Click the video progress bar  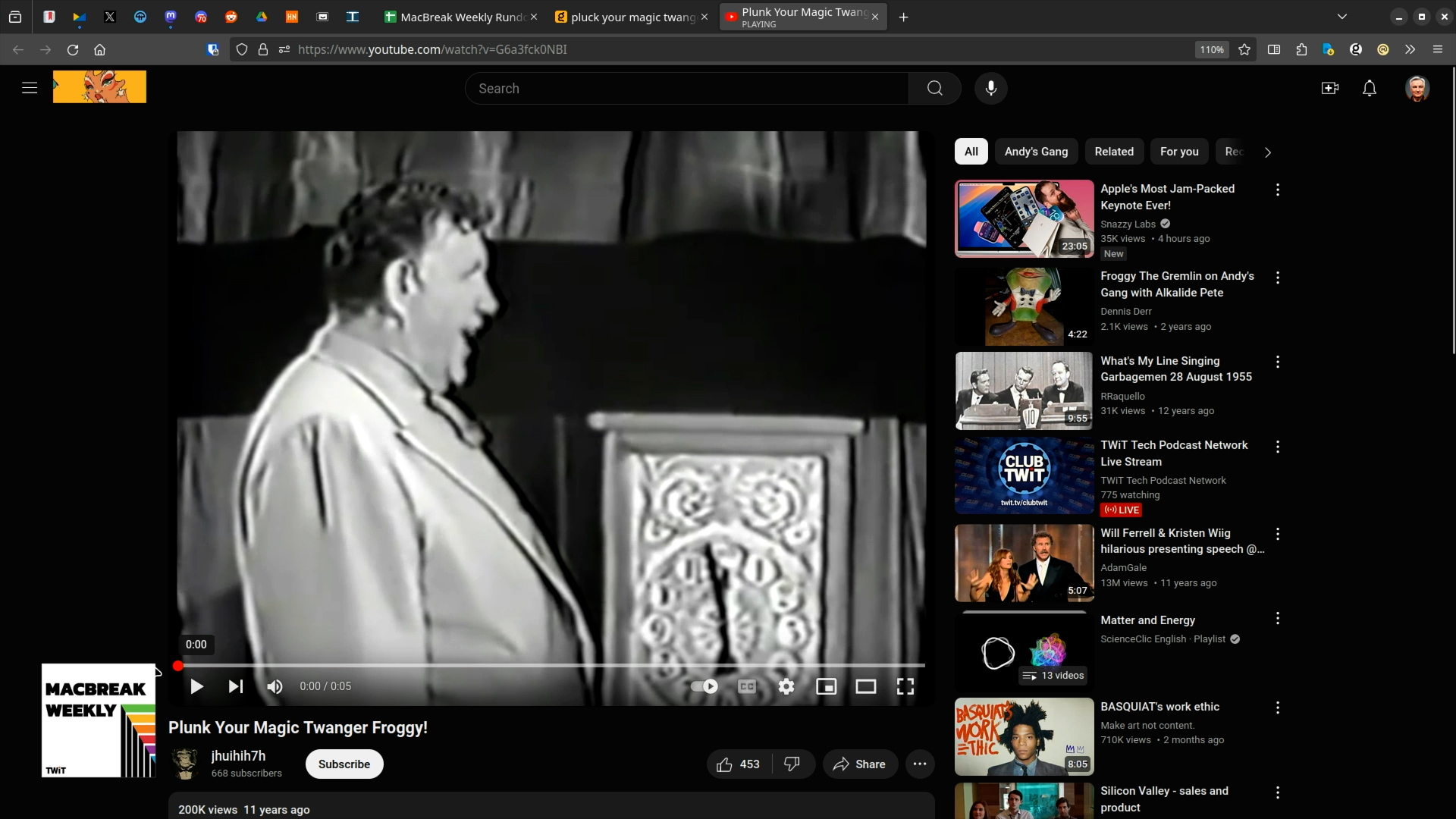551,665
